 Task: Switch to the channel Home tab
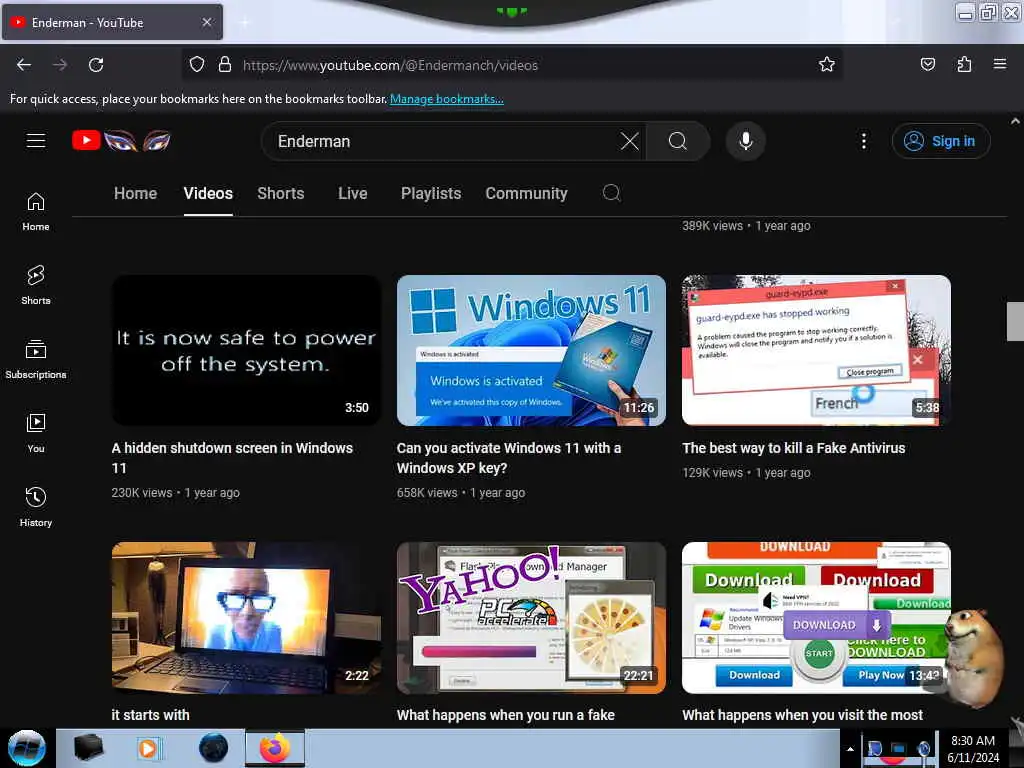135,193
